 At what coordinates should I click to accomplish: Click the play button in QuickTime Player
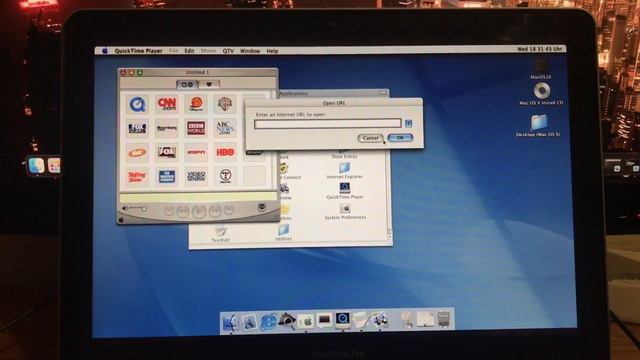(x=199, y=211)
